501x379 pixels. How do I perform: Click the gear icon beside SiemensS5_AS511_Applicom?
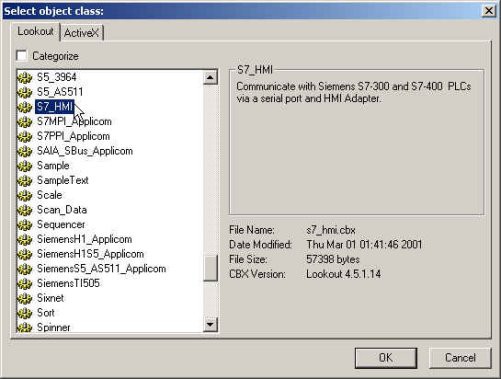[x=24, y=269]
